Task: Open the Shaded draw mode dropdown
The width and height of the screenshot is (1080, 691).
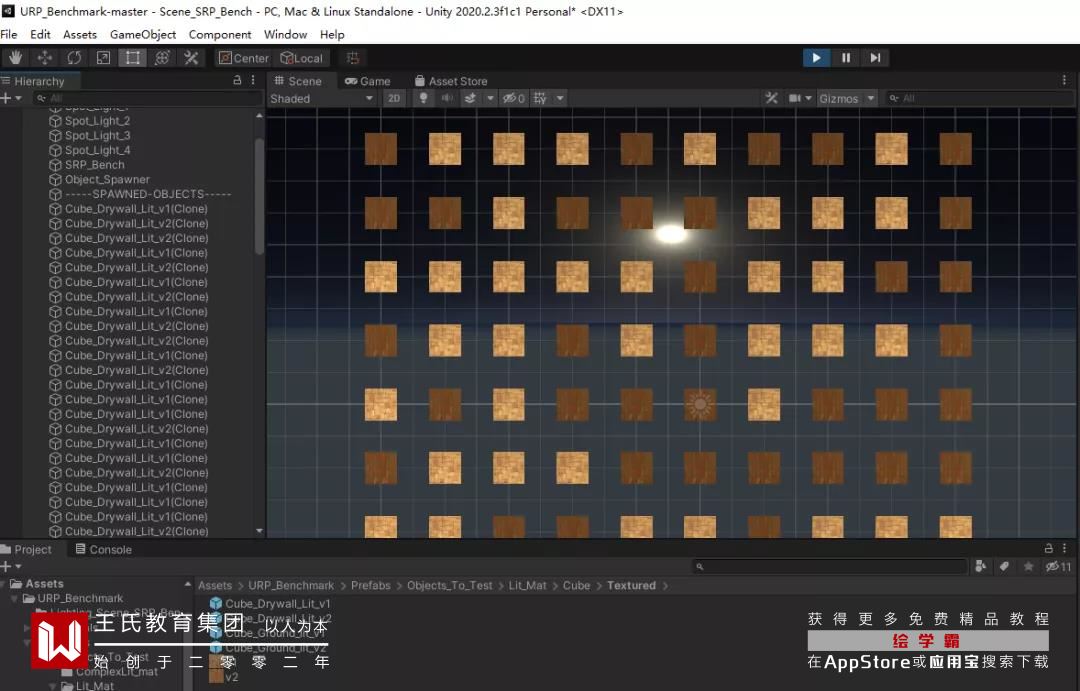Action: pyautogui.click(x=322, y=99)
